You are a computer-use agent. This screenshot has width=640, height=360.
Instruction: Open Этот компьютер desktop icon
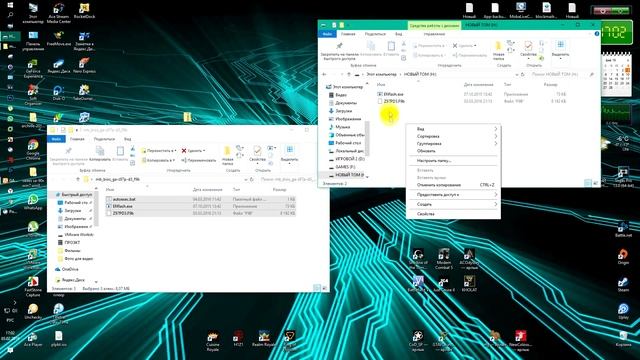point(33,13)
